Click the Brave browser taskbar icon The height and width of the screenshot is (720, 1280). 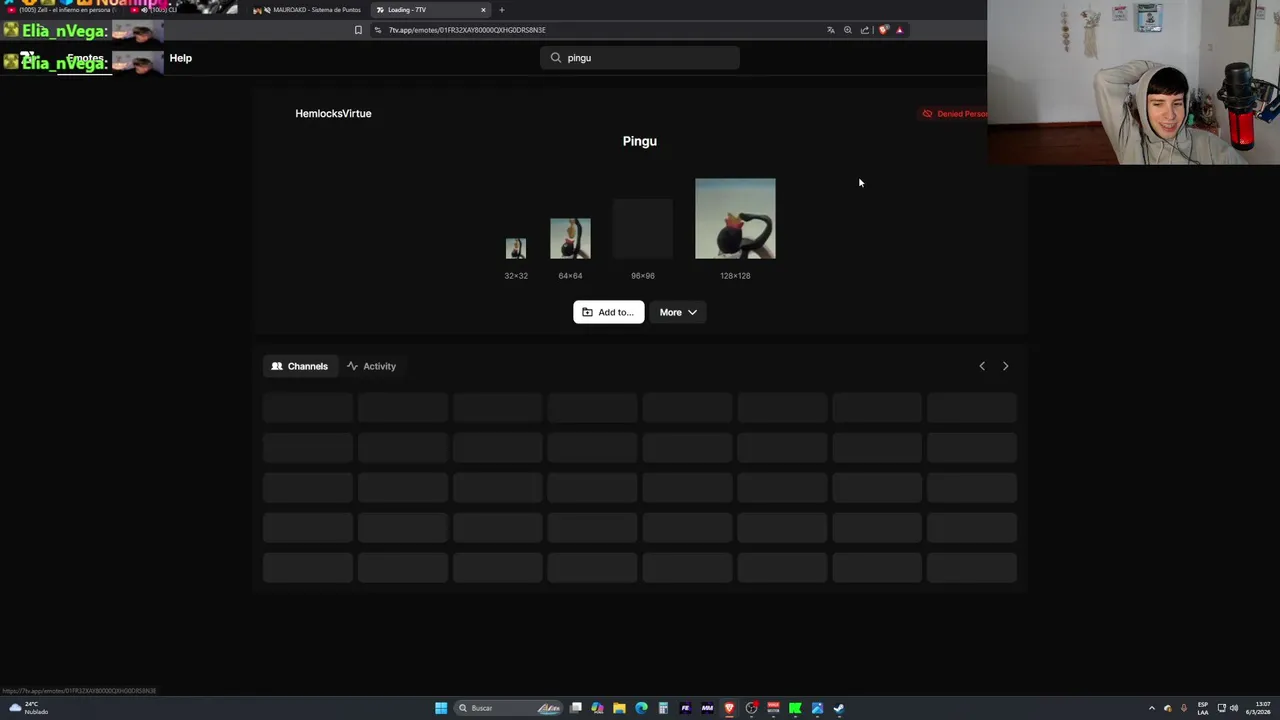coord(729,708)
